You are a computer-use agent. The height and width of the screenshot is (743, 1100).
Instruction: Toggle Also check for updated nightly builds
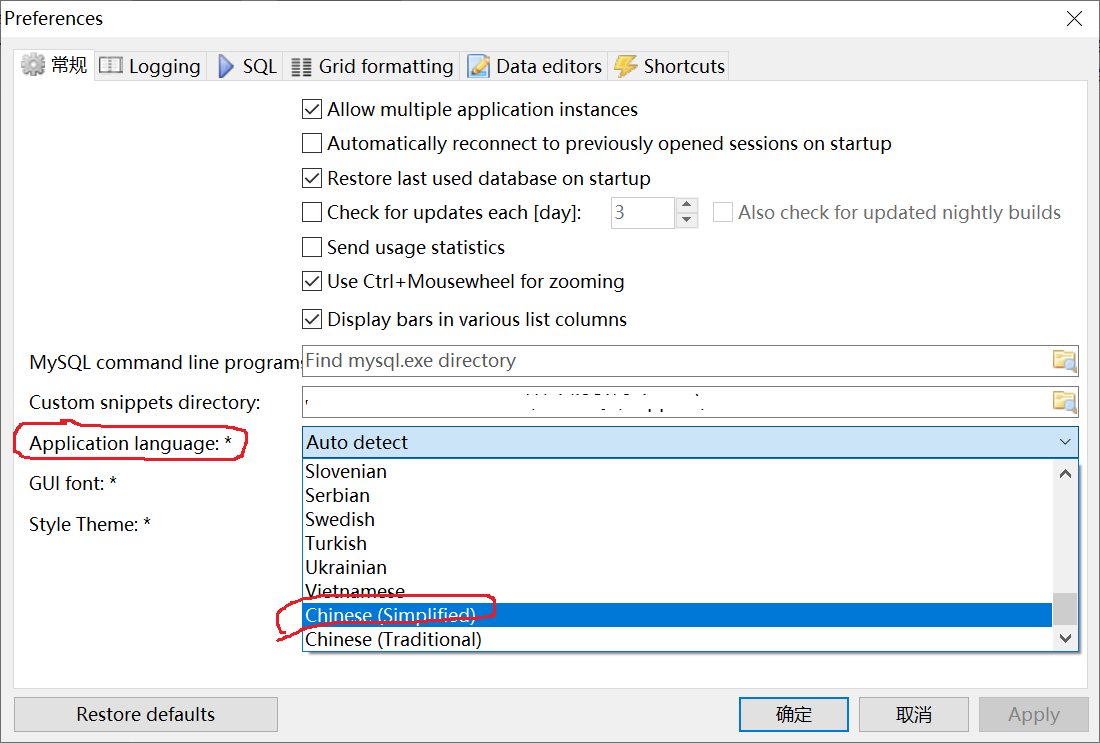coord(723,212)
